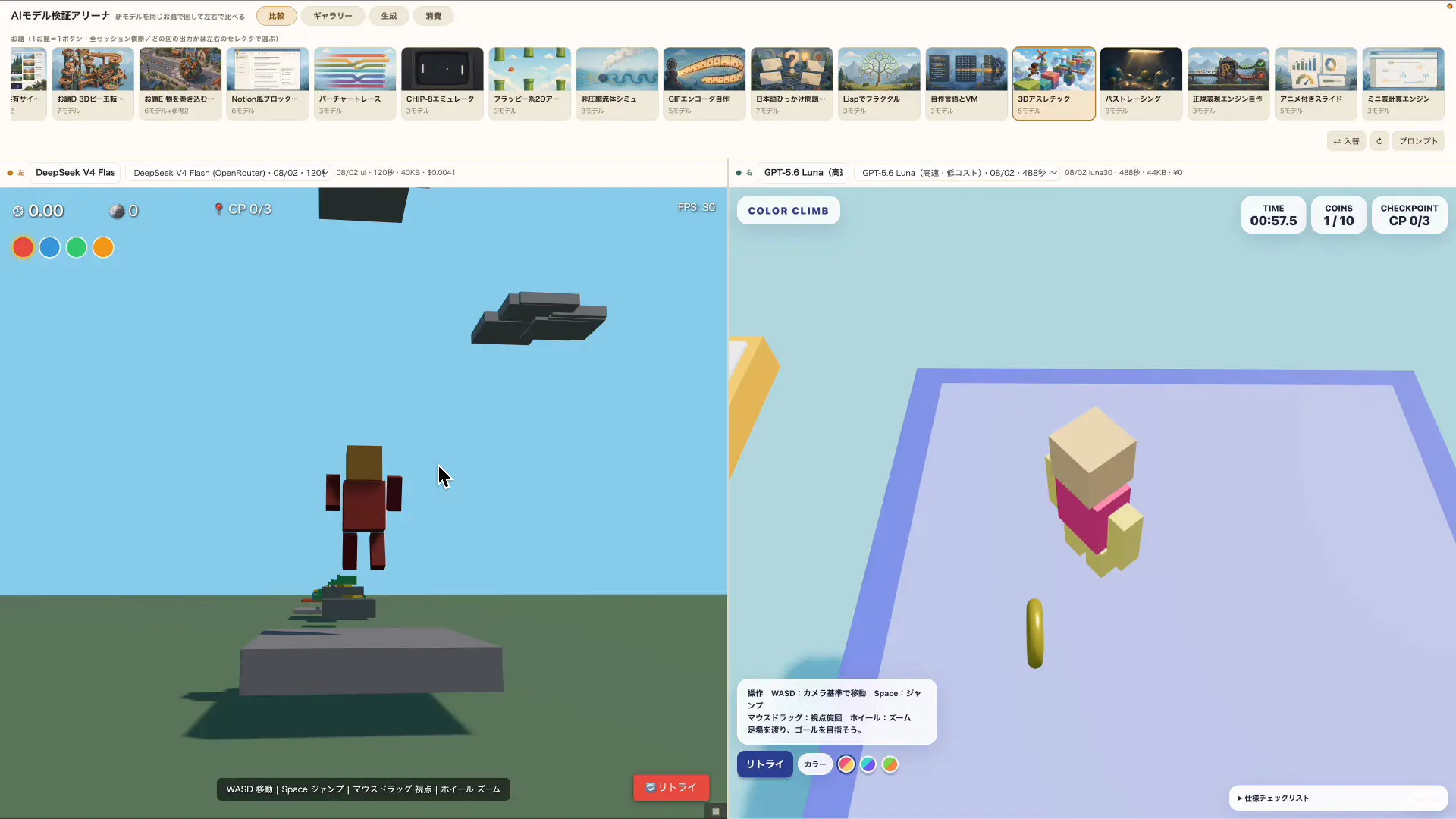Click the COINS 1/10 panel
This screenshot has height=819, width=1456.
pos(1338,215)
